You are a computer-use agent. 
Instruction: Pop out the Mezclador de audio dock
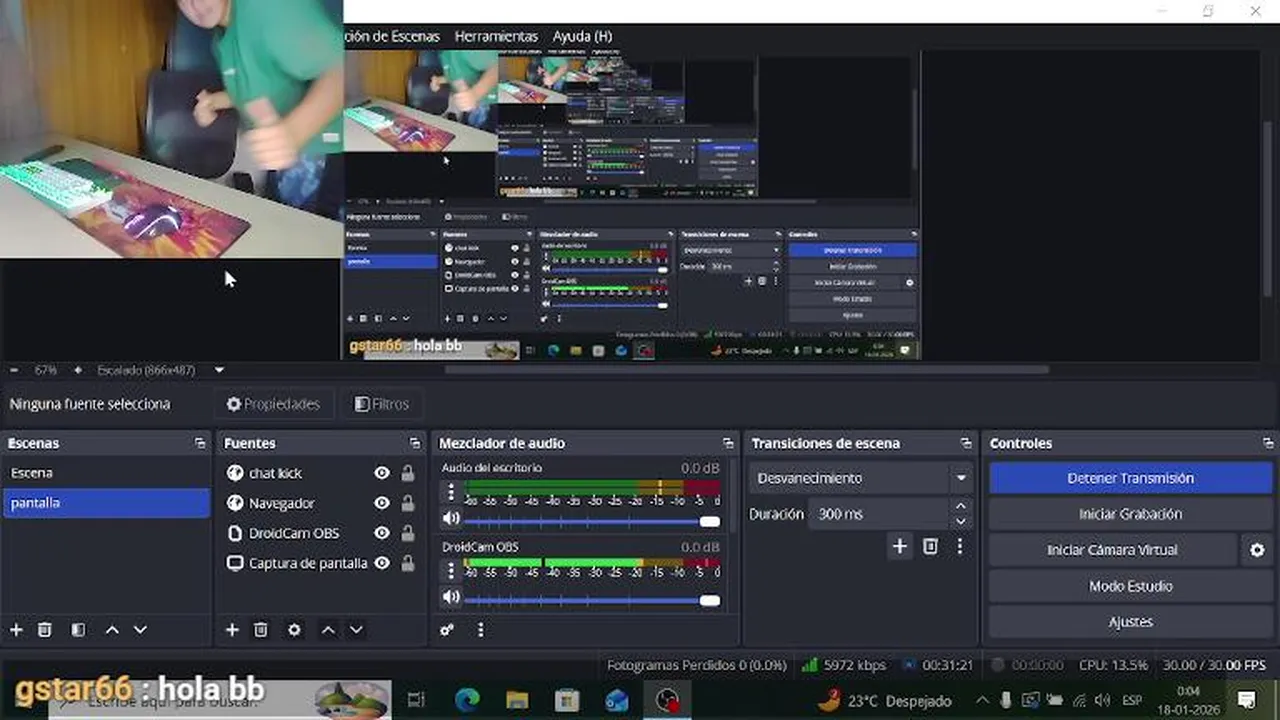pyautogui.click(x=728, y=443)
